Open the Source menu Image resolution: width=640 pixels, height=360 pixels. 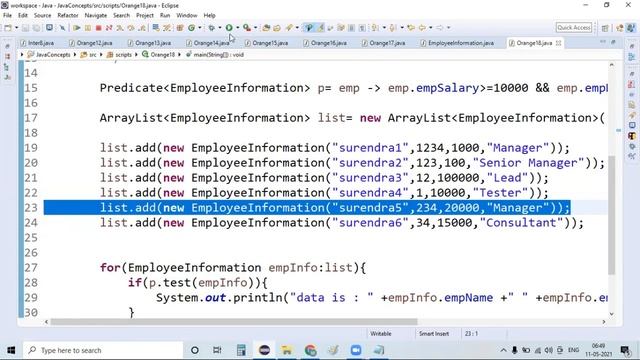(x=42, y=15)
